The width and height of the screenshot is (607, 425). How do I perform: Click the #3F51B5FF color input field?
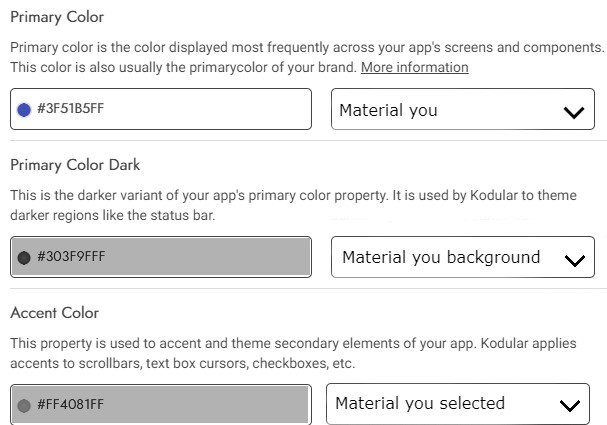coord(161,109)
